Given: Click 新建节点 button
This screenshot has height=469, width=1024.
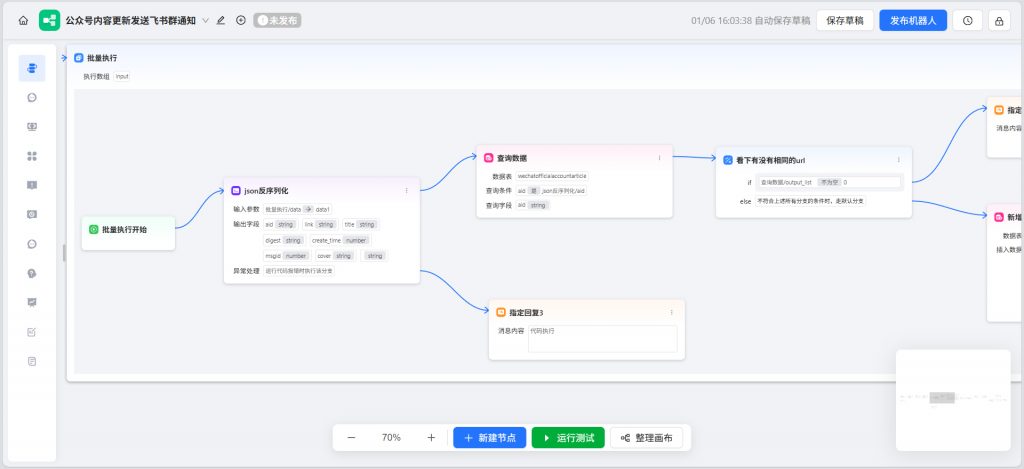Looking at the screenshot, I should click(490, 438).
